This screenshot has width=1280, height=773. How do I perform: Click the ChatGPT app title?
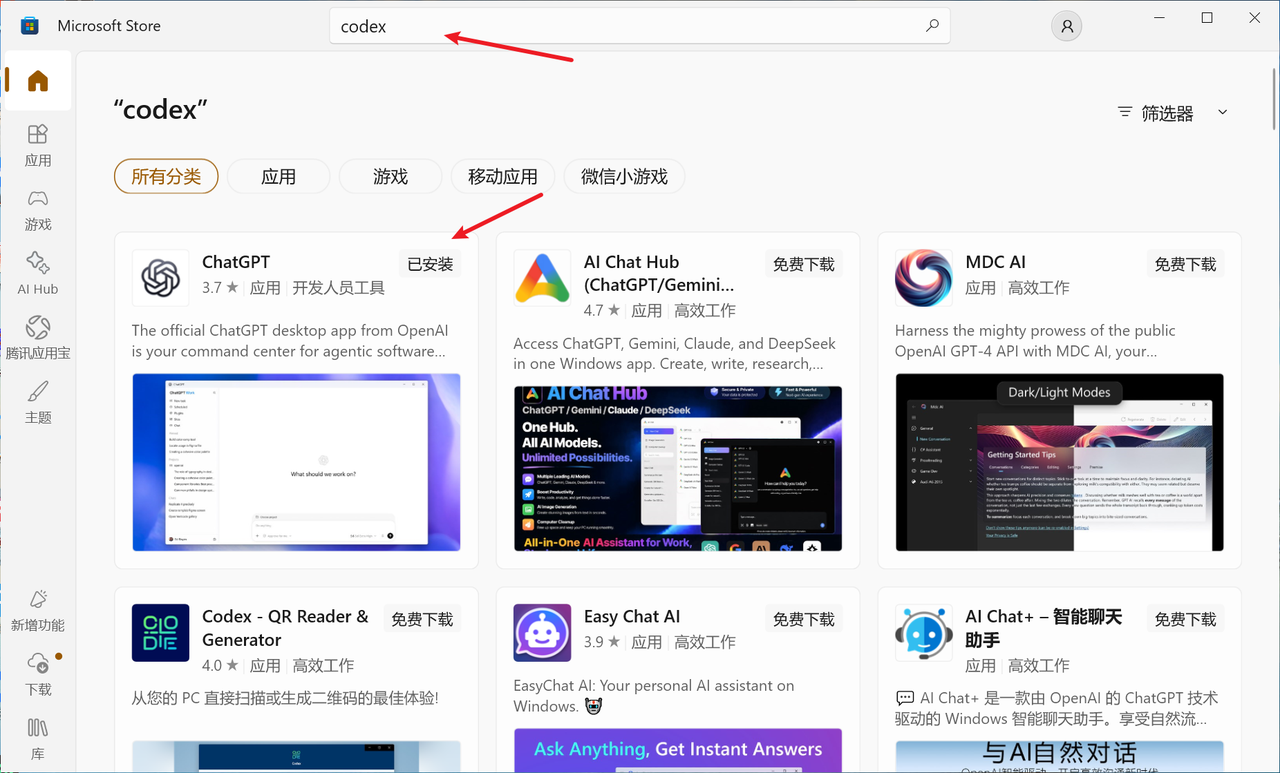[236, 262]
